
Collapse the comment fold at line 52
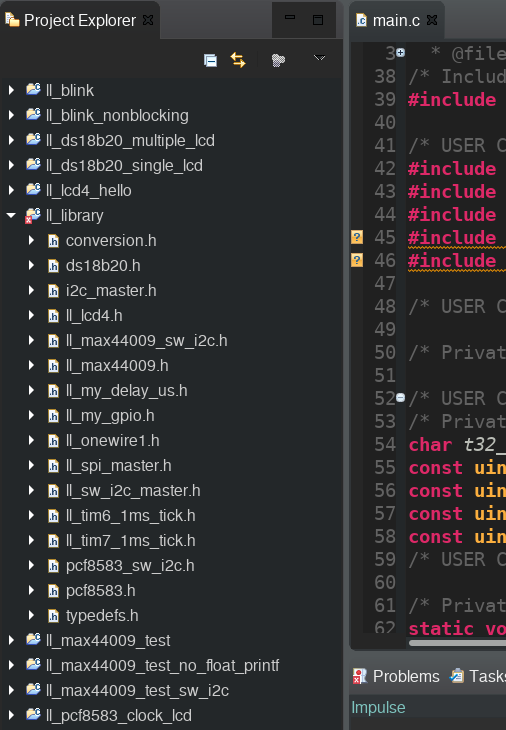click(400, 397)
